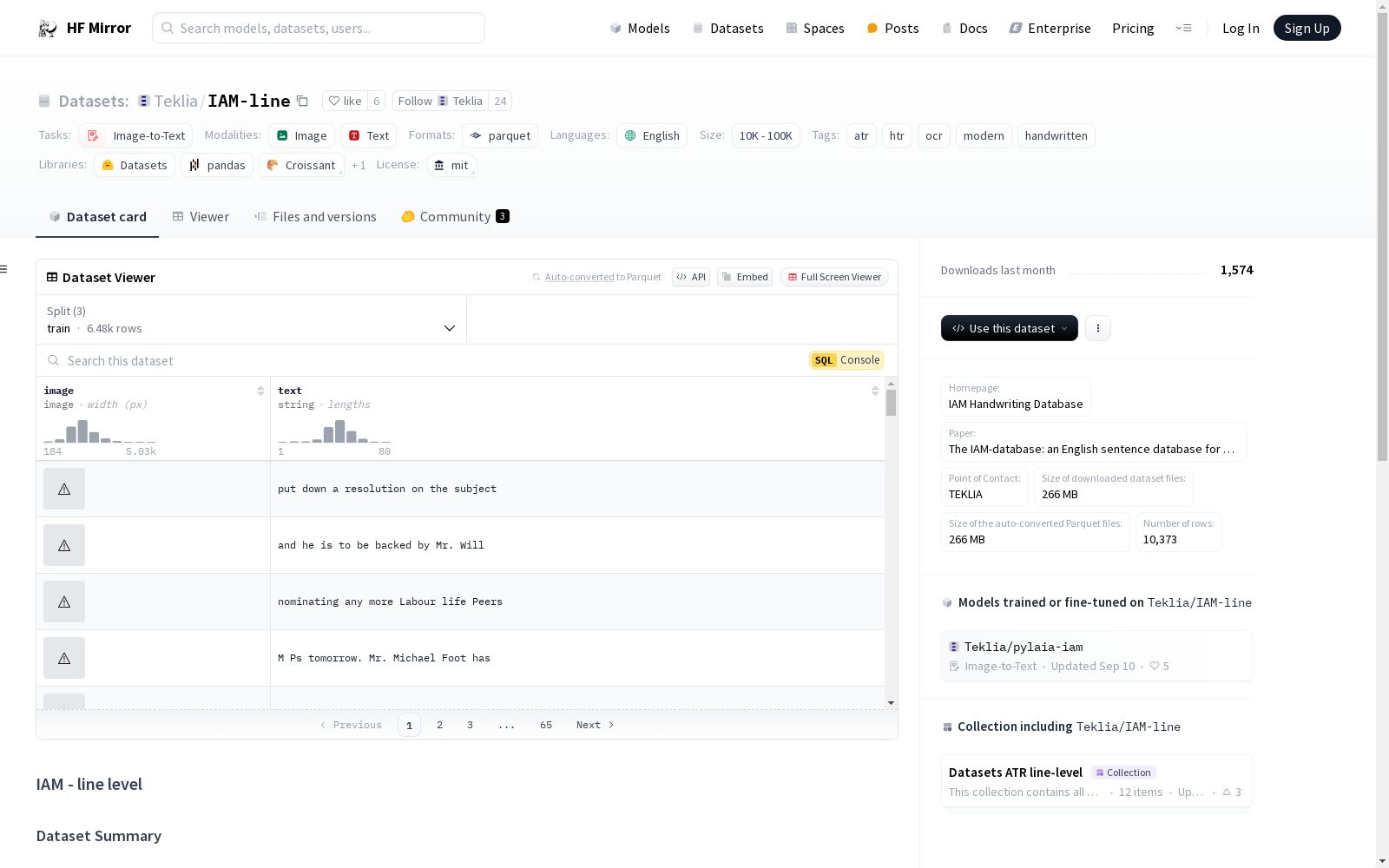Like the IAM-line dataset

coord(345,101)
